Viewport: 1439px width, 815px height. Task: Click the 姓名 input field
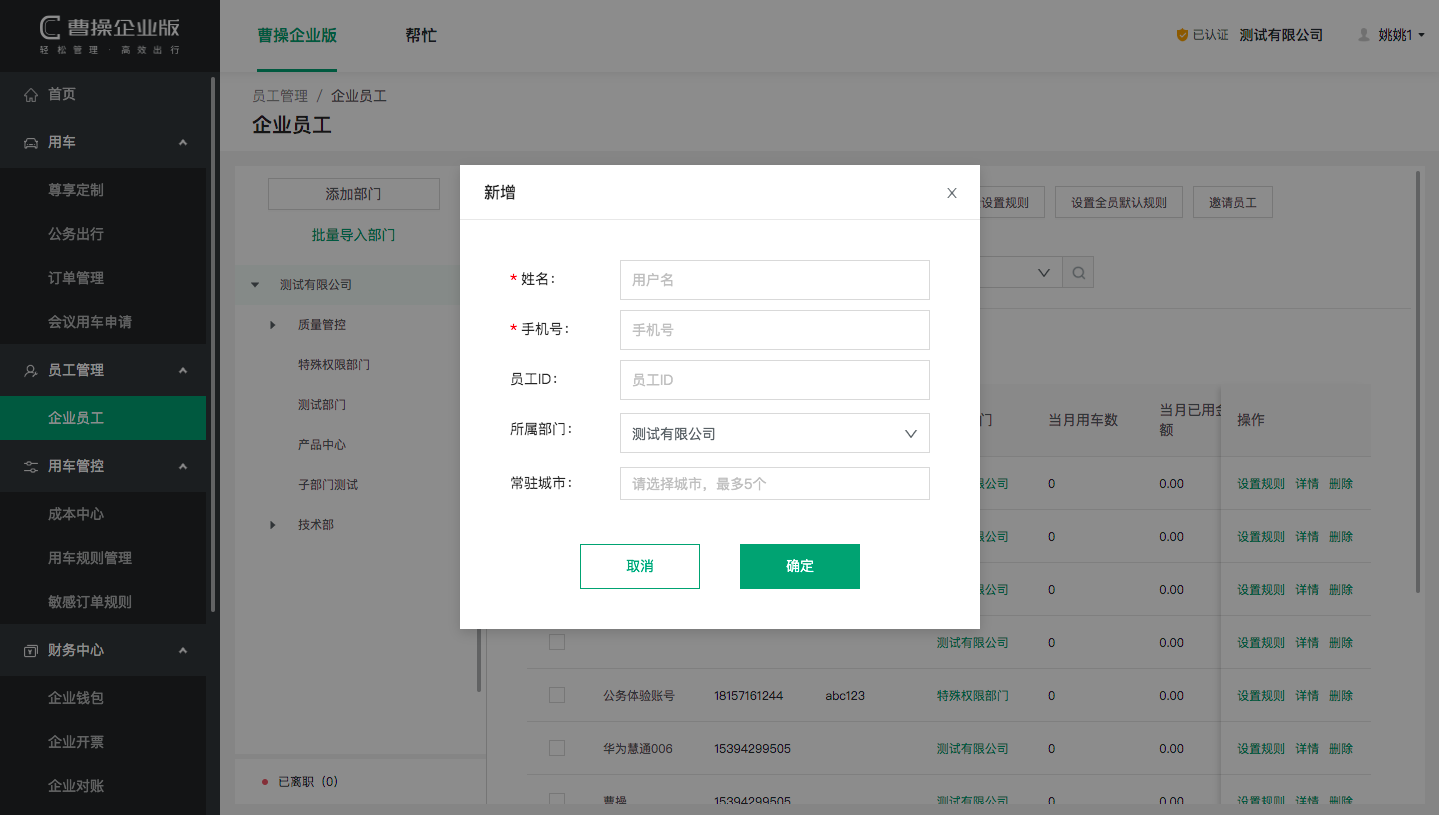[774, 280]
